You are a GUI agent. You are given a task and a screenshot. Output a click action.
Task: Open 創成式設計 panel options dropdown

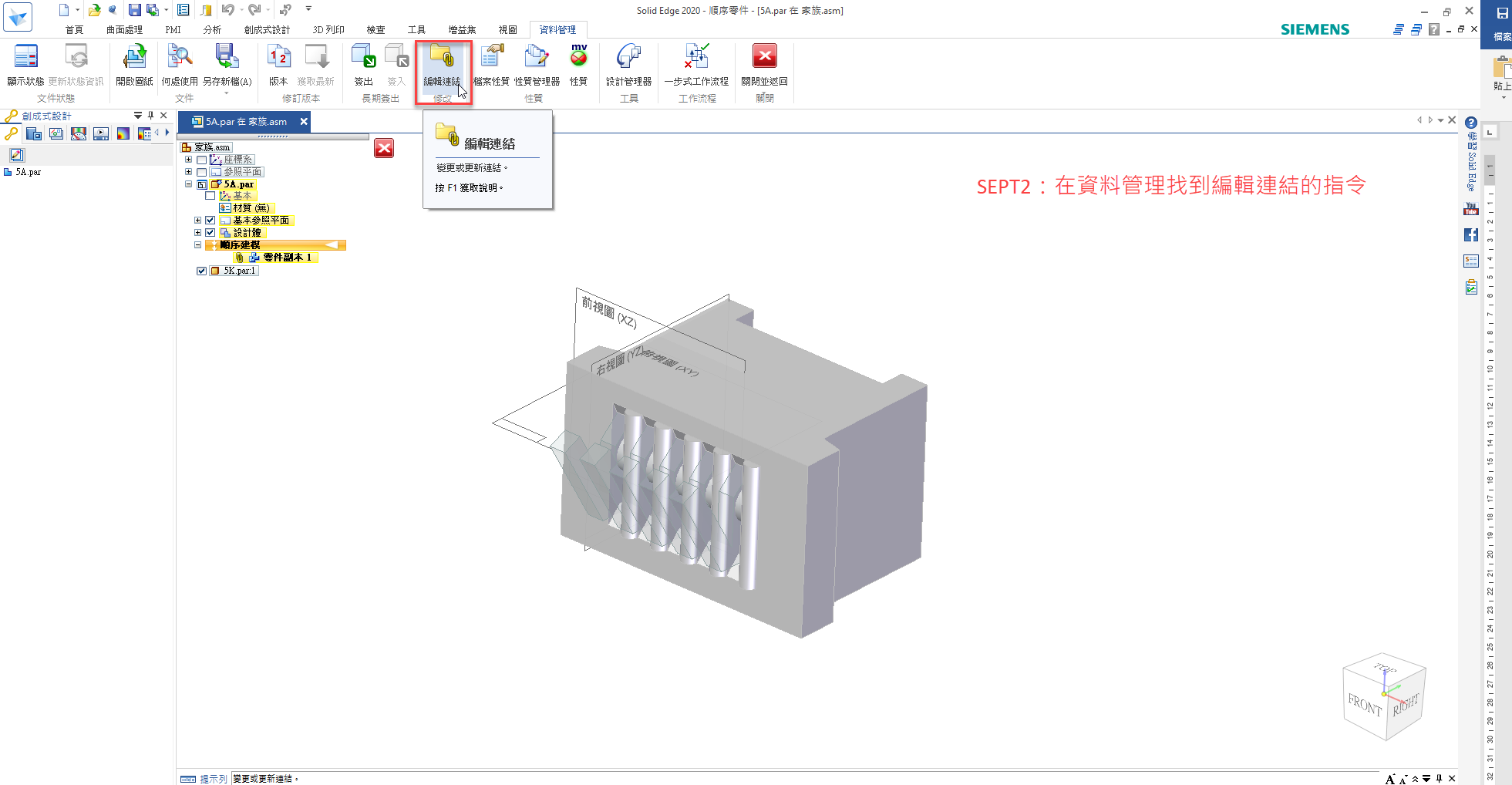pos(138,116)
